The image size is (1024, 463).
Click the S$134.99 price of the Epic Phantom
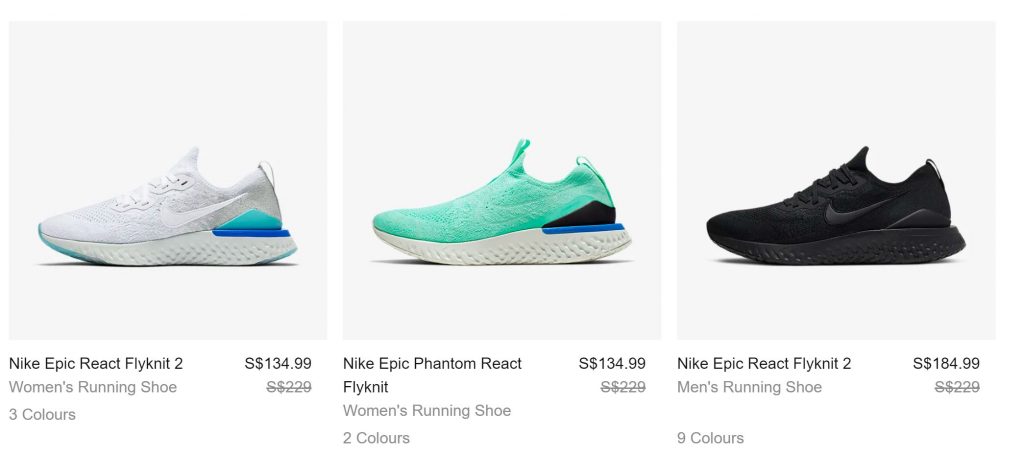[x=612, y=364]
